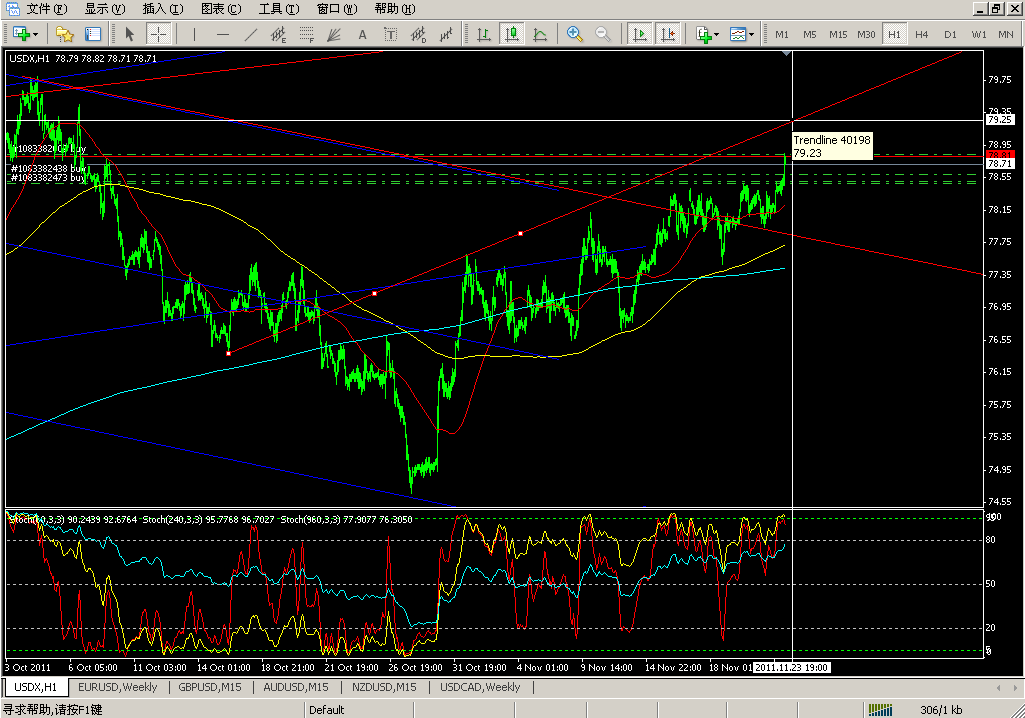Switch chart to candlestick display
Image resolution: width=1025 pixels, height=718 pixels.
[x=512, y=34]
